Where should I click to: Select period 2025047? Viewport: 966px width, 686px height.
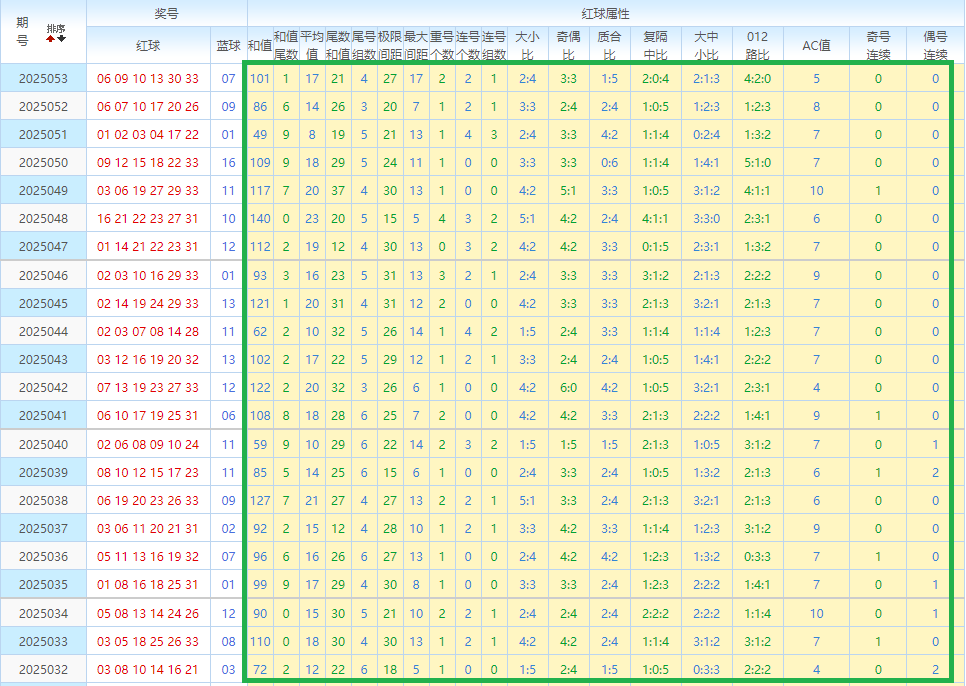[x=43, y=247]
